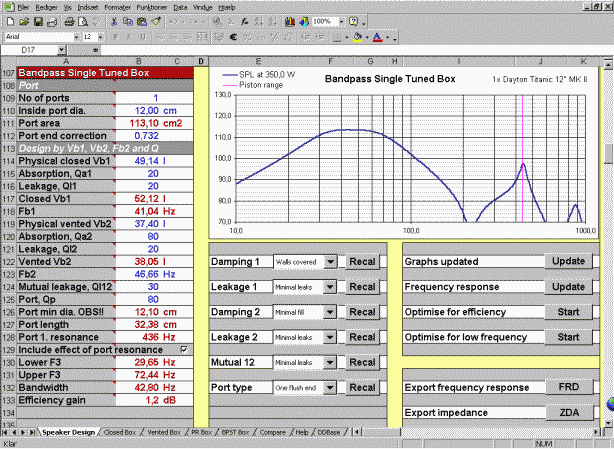Expand the 100% zoom dropdown
This screenshot has width=614, height=449.
pos(341,22)
